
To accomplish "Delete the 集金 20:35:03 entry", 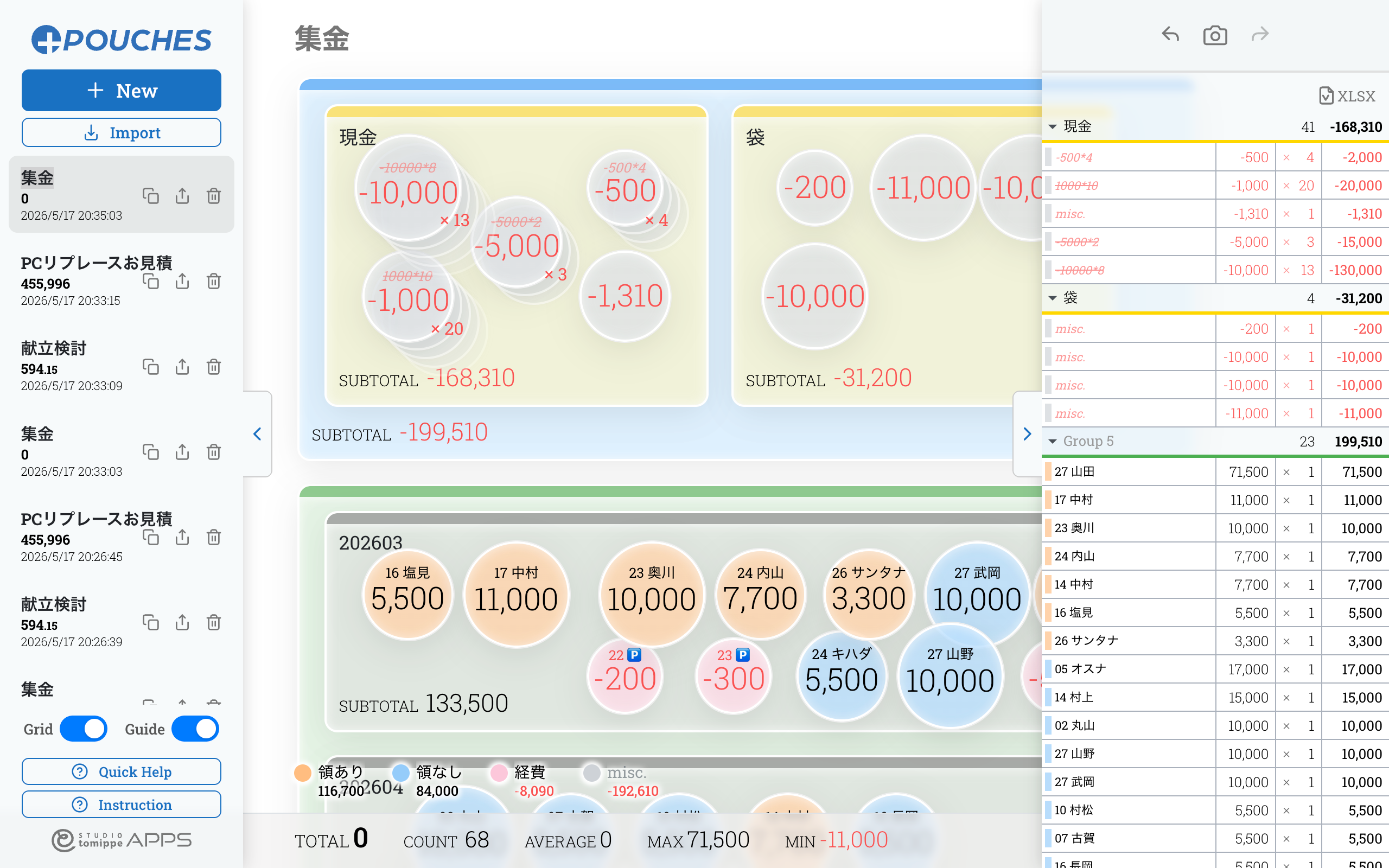I will click(214, 196).
